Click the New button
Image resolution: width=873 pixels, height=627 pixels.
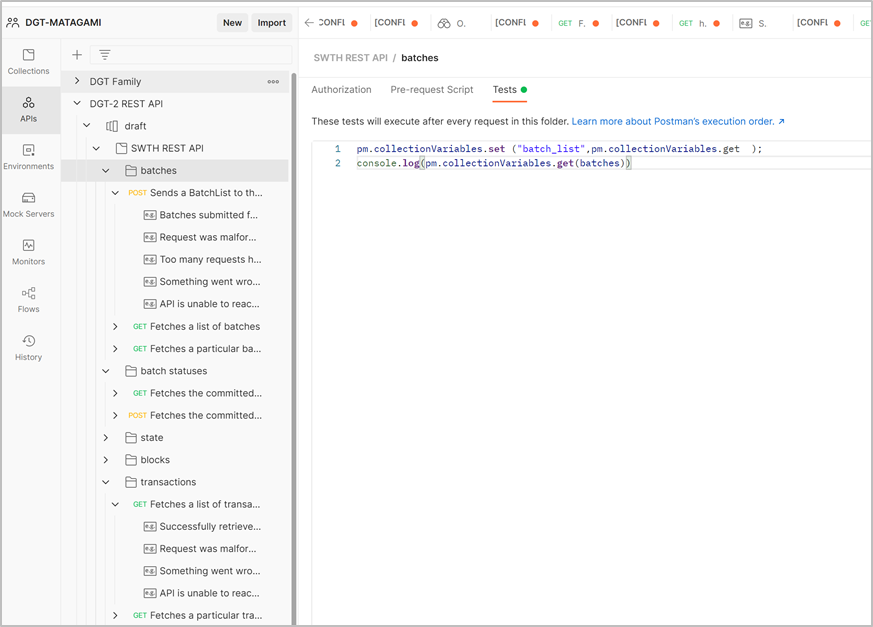point(232,23)
